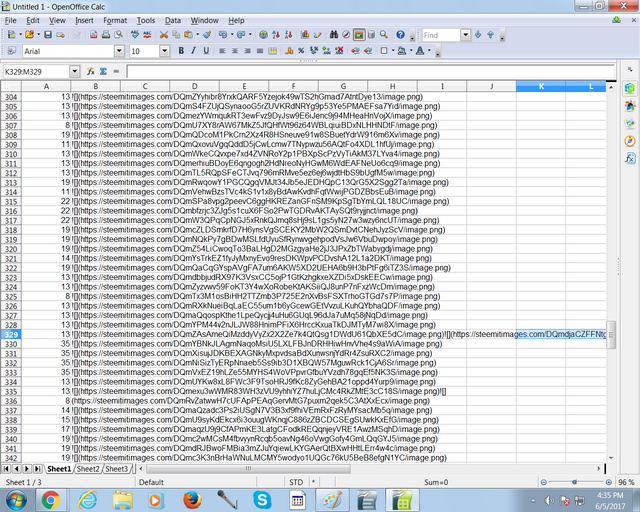Screen dimensions: 640x512
Task: Open the File menu
Action: (x=11, y=20)
